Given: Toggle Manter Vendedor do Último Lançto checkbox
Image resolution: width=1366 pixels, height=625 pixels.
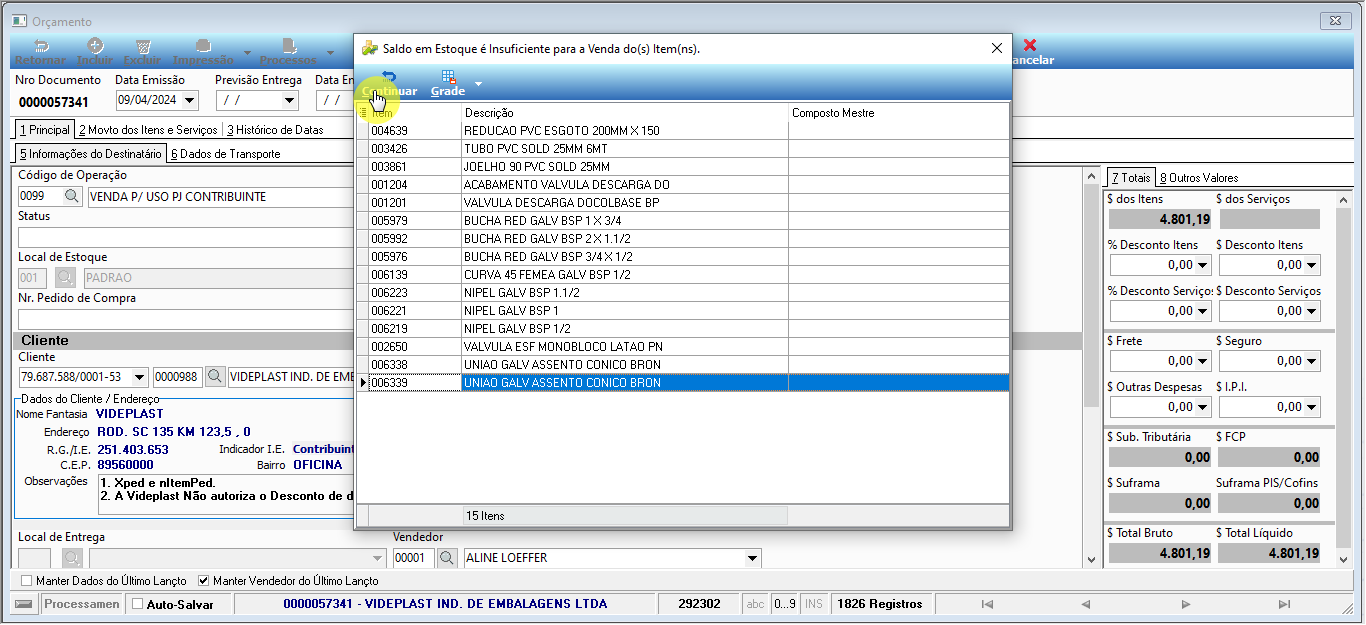Looking at the screenshot, I should [x=204, y=581].
